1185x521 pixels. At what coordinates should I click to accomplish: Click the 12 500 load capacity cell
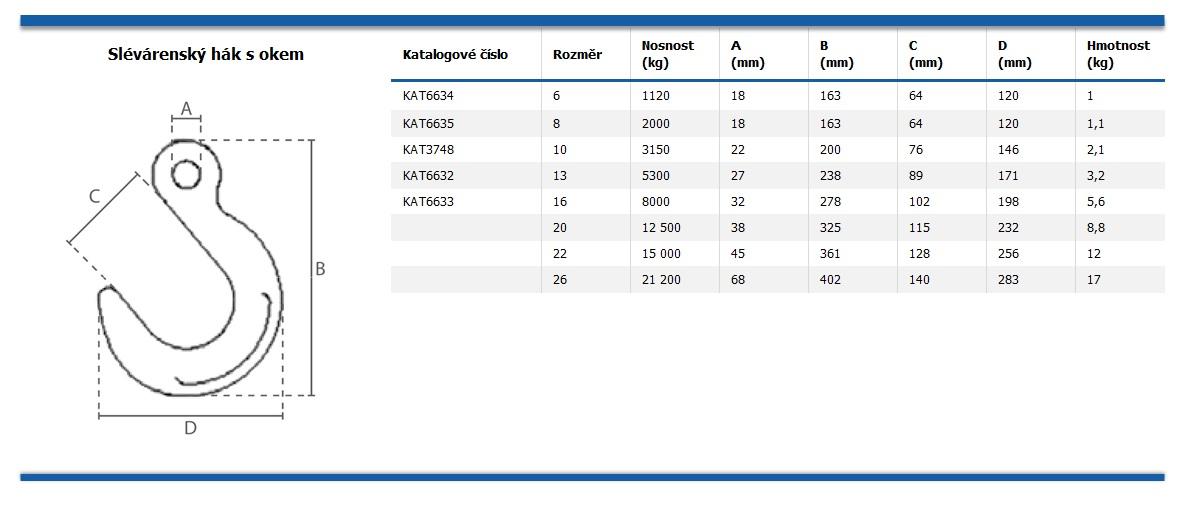tap(661, 228)
